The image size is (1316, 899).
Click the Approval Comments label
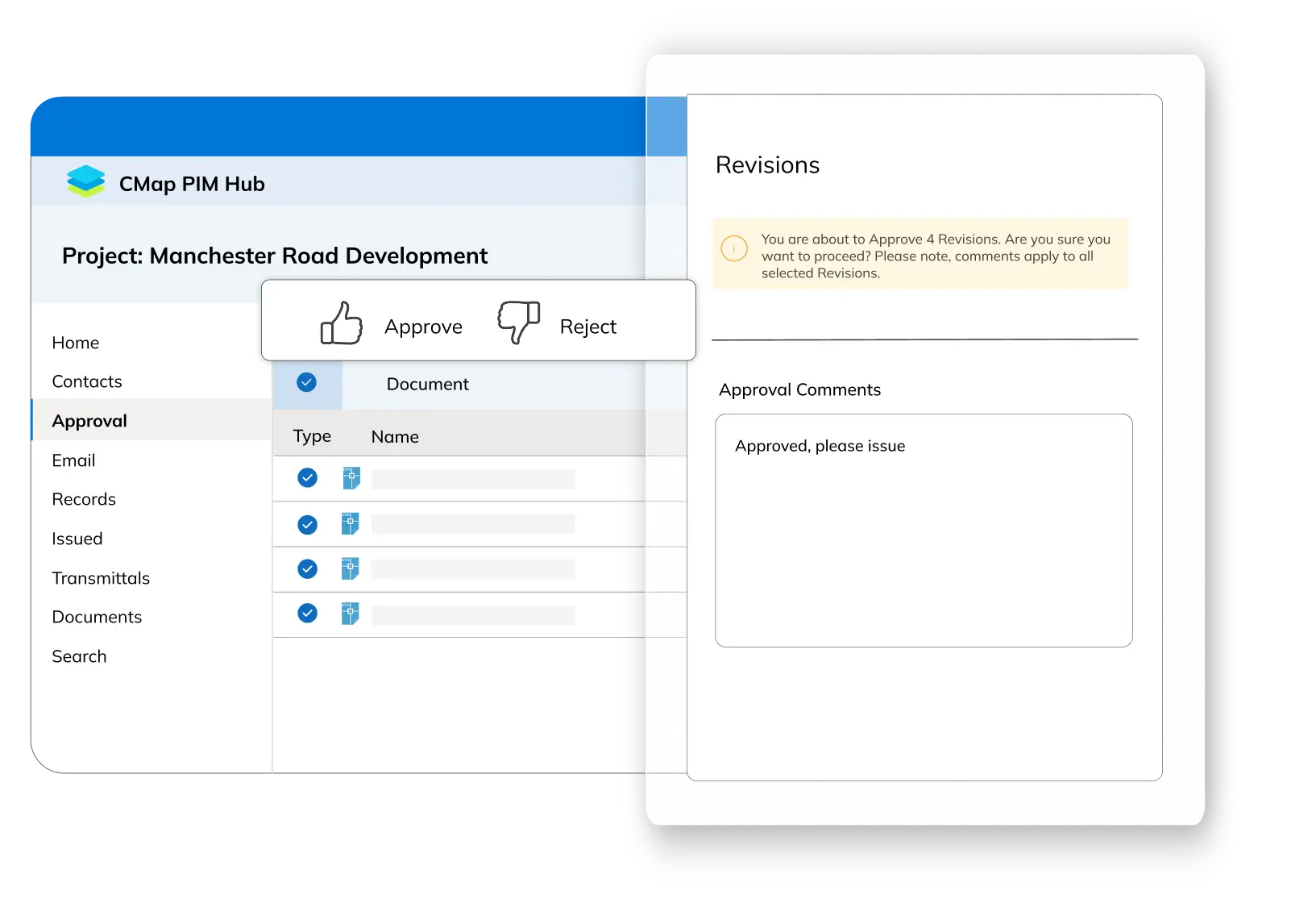click(x=799, y=390)
